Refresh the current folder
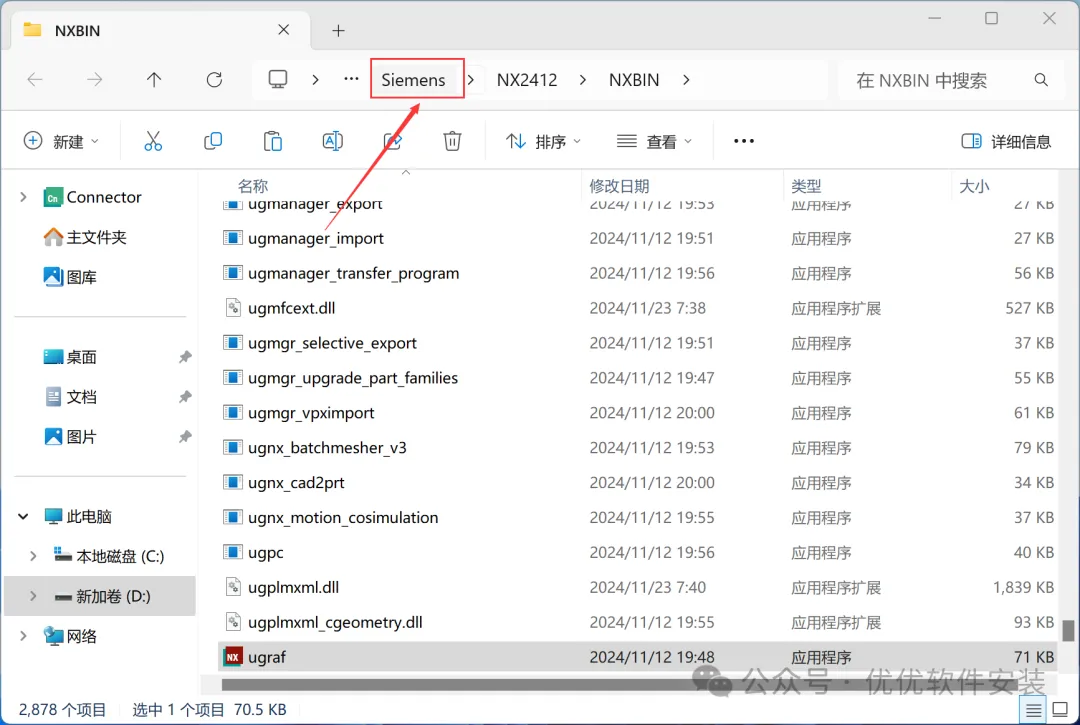Screen dimensions: 1080x725 point(214,80)
